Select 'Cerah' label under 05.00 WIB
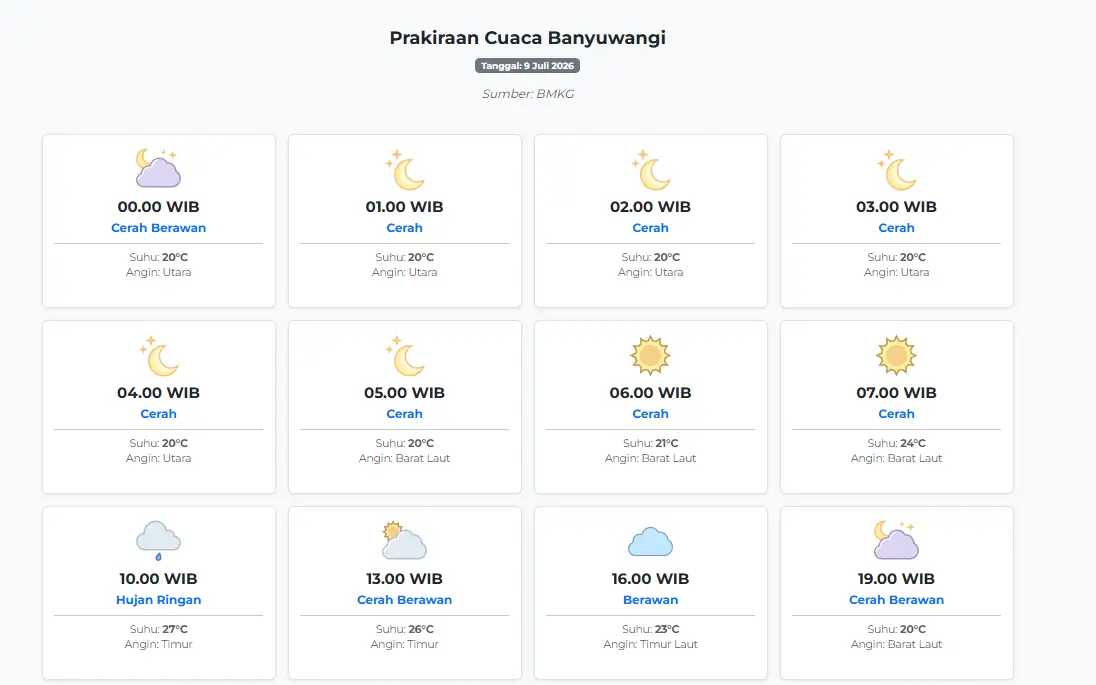Viewport: 1096px width, 685px height. [x=405, y=414]
